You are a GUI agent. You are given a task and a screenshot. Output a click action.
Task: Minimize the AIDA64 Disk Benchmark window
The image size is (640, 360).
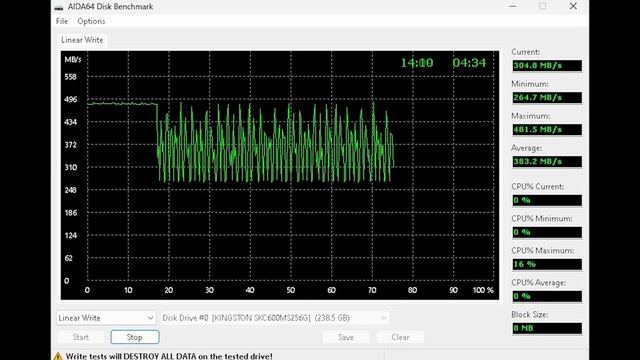[x=513, y=6]
